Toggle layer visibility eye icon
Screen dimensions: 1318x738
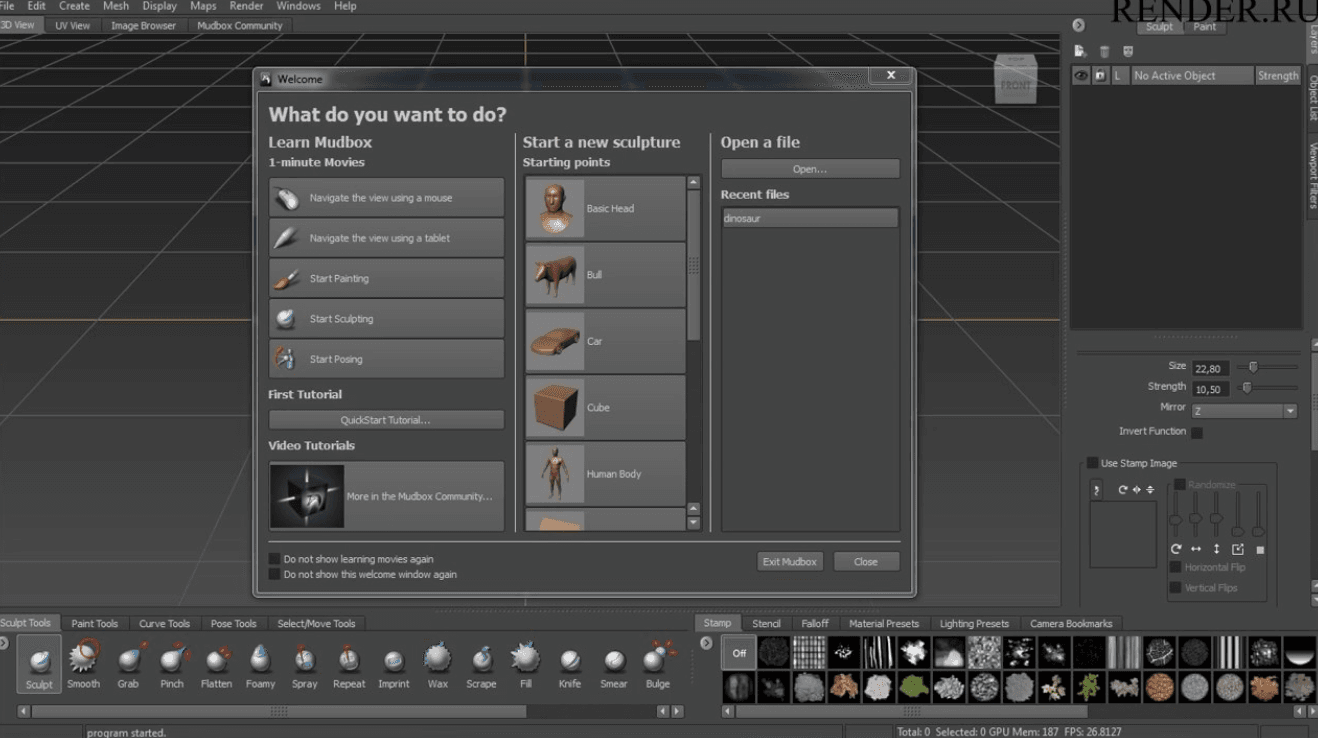[1081, 75]
